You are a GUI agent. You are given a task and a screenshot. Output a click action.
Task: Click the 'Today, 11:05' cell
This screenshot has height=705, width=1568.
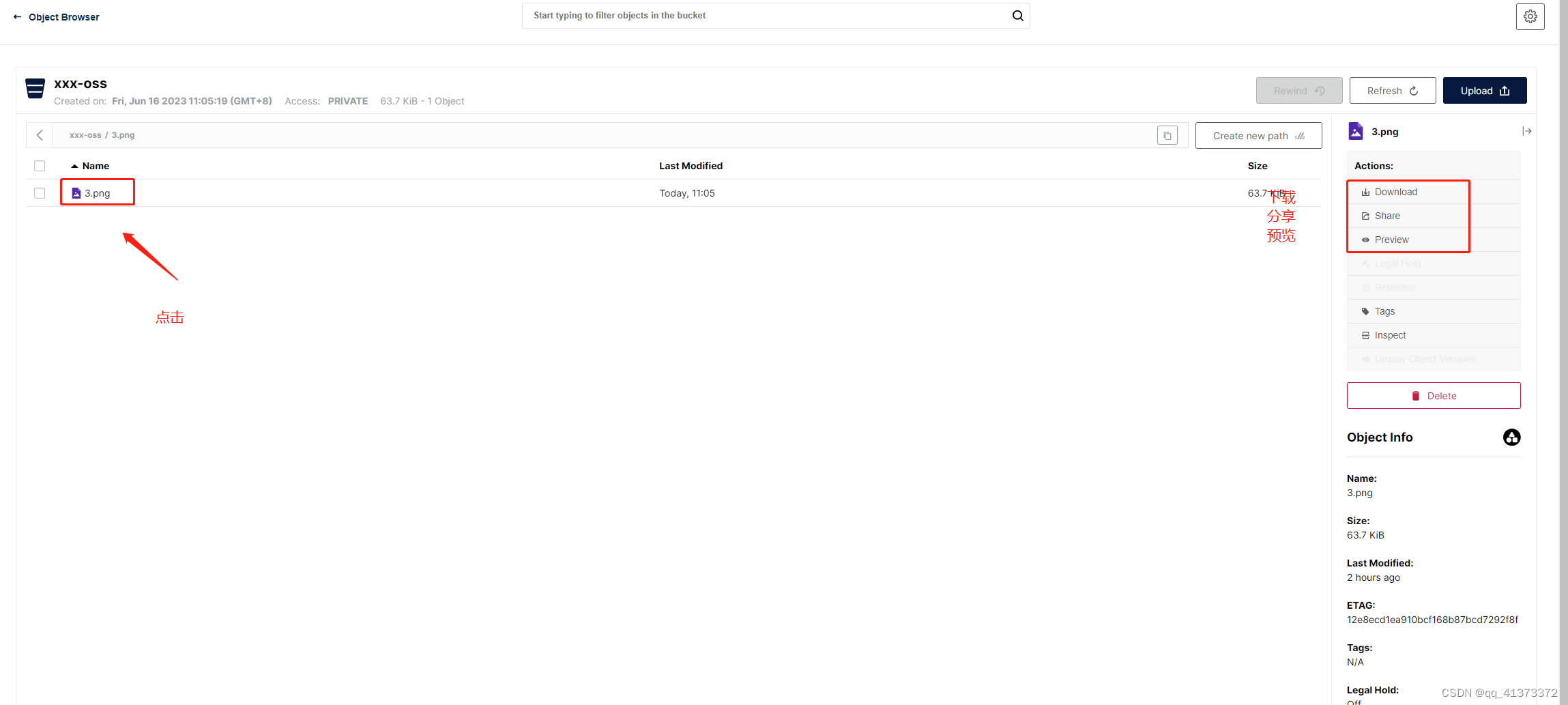click(687, 193)
